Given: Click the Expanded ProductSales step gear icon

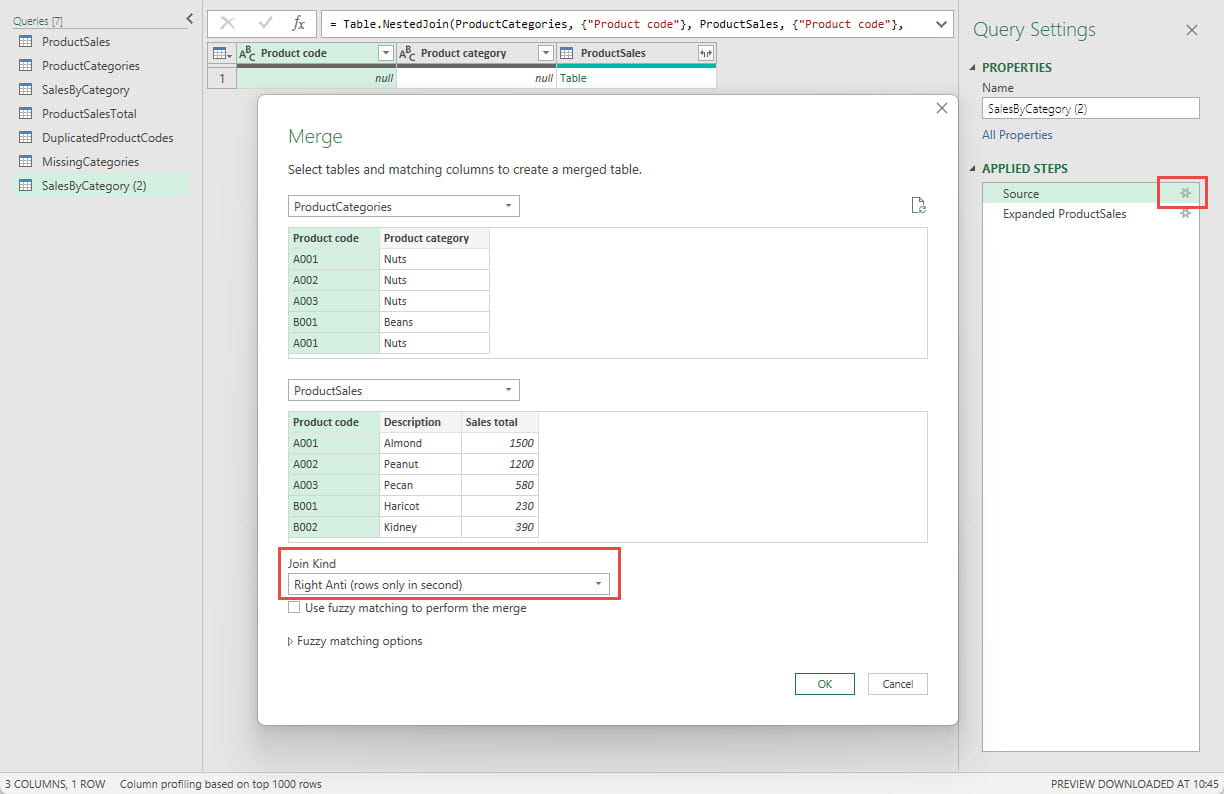Looking at the screenshot, I should point(1185,214).
